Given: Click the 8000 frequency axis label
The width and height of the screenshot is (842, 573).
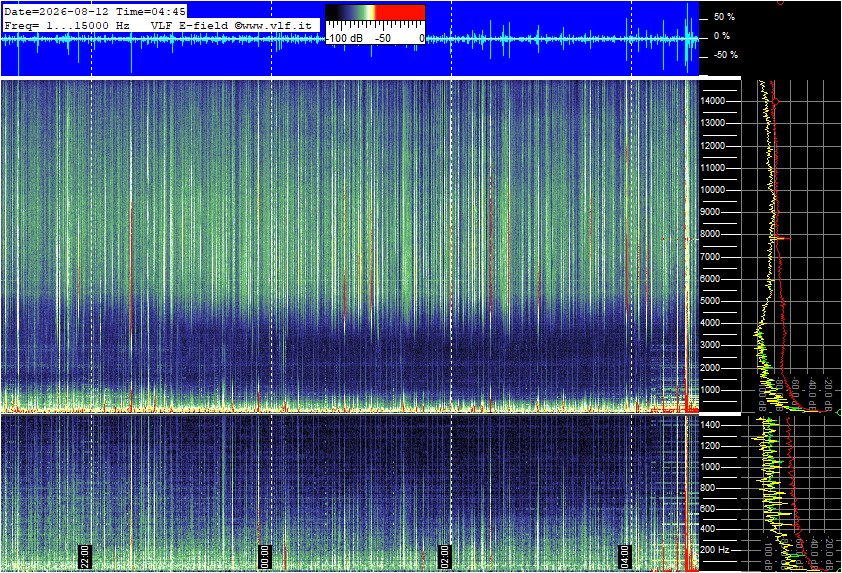Looking at the screenshot, I should pyautogui.click(x=711, y=234).
